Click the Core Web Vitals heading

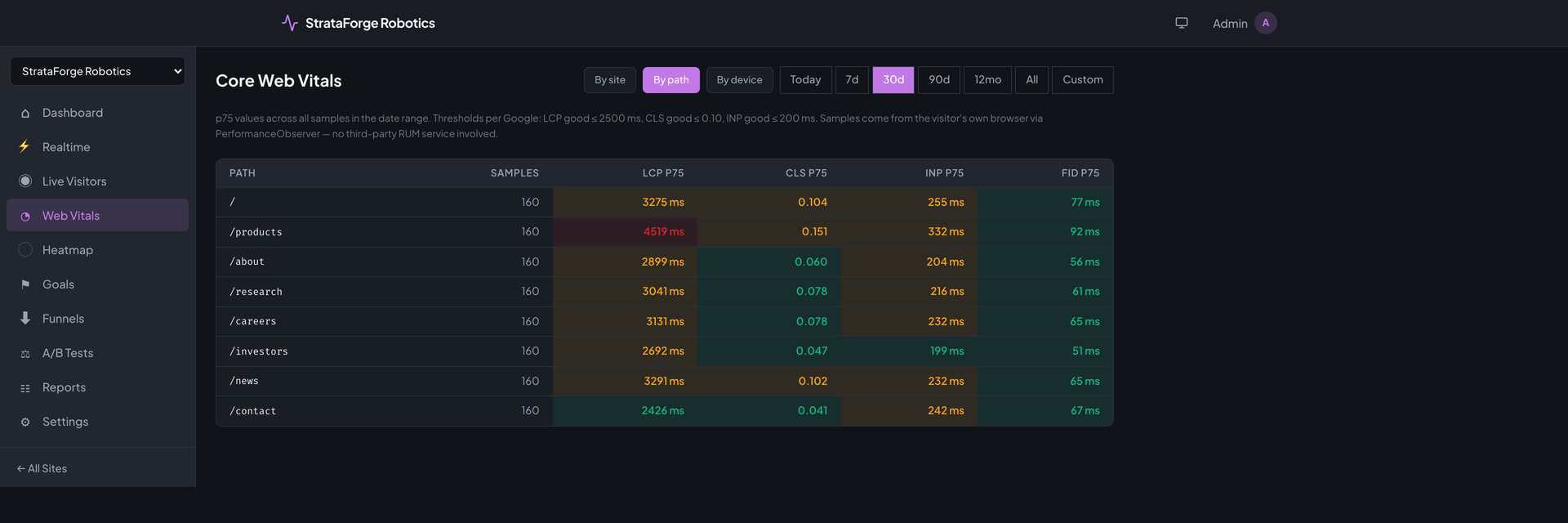(278, 81)
